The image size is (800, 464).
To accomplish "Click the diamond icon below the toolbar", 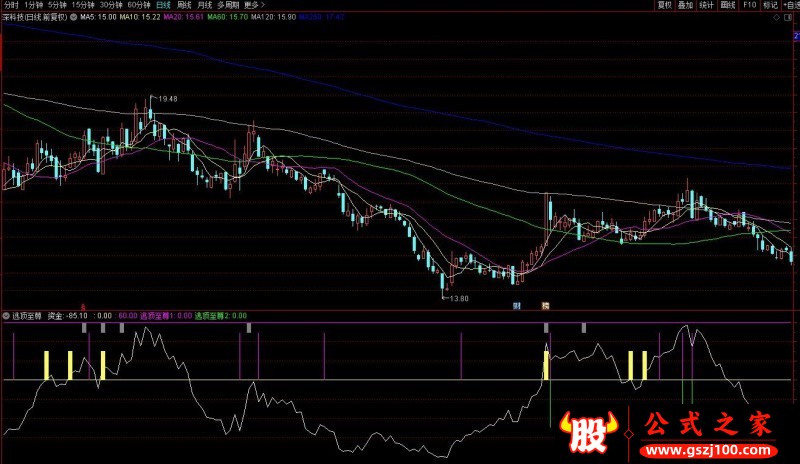I will [778, 17].
